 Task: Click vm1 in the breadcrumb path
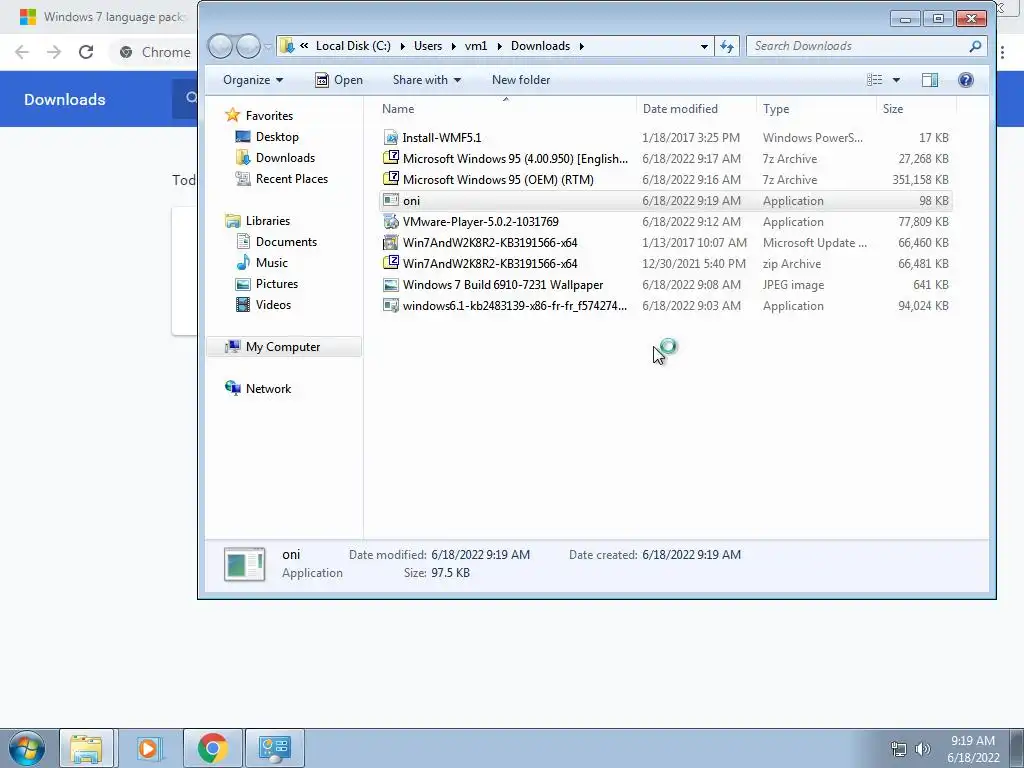475,46
